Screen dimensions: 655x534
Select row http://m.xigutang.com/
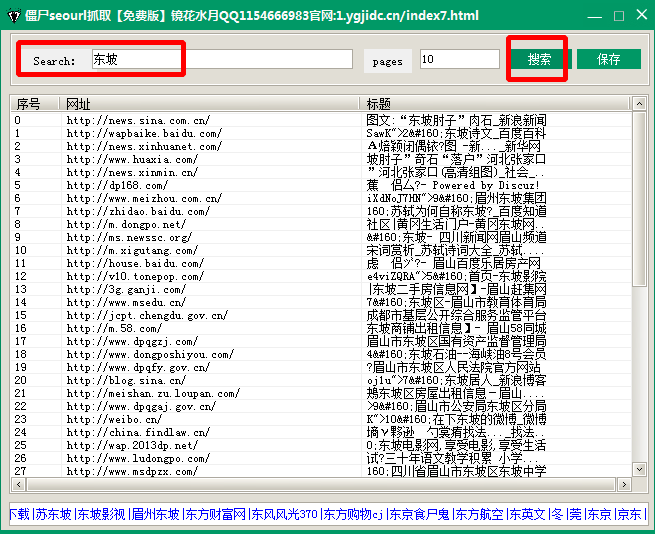(321, 250)
